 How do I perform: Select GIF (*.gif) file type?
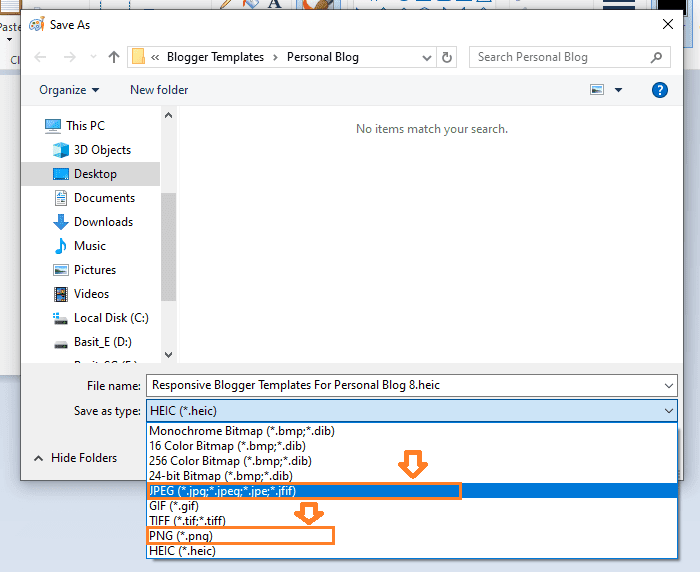point(172,506)
